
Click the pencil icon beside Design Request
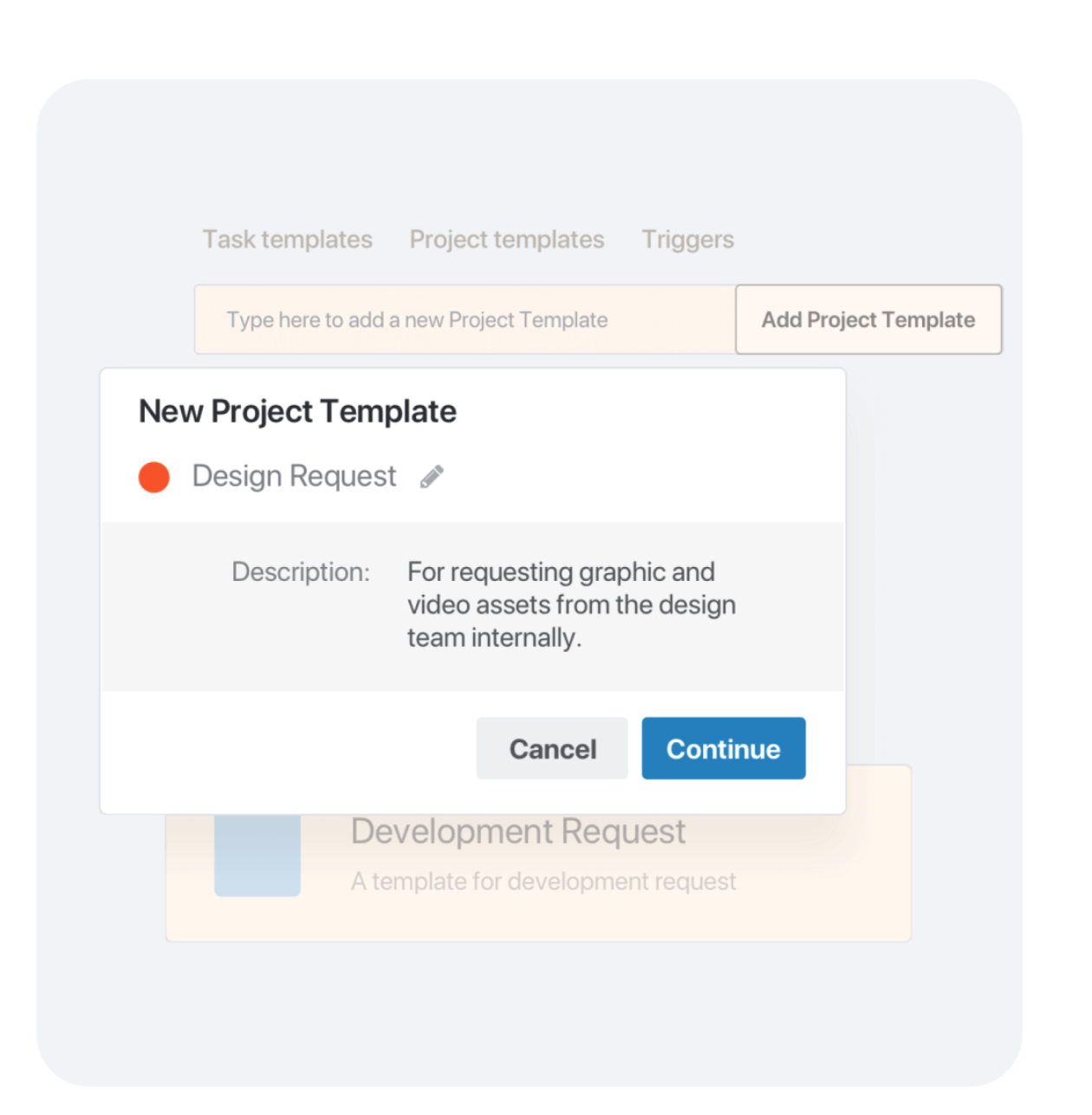pos(432,477)
